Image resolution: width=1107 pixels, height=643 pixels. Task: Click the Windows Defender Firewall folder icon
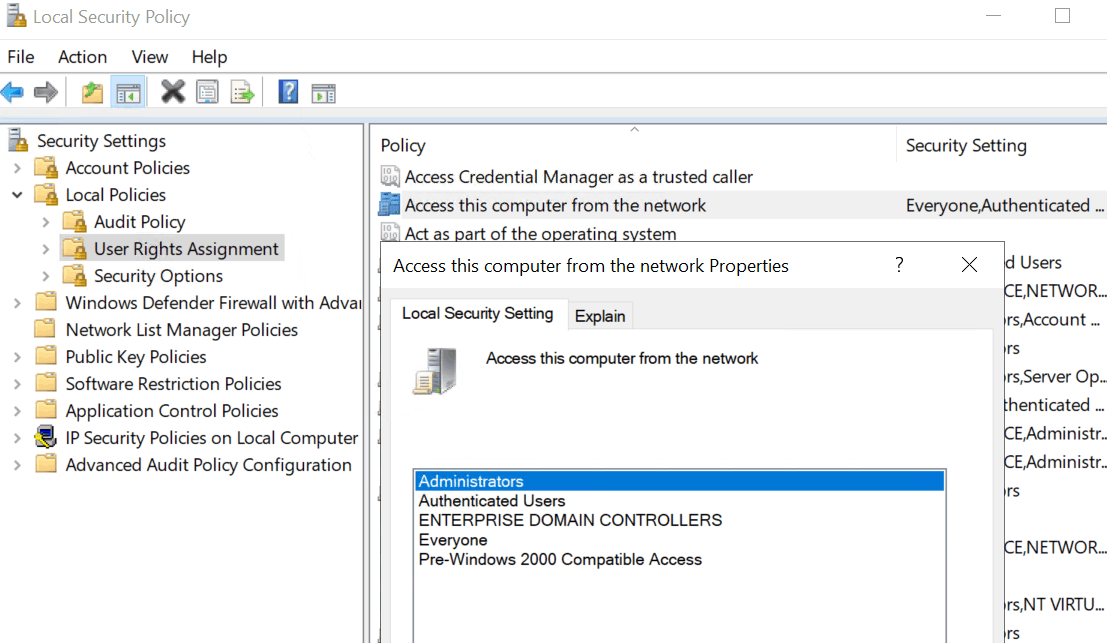[46, 302]
